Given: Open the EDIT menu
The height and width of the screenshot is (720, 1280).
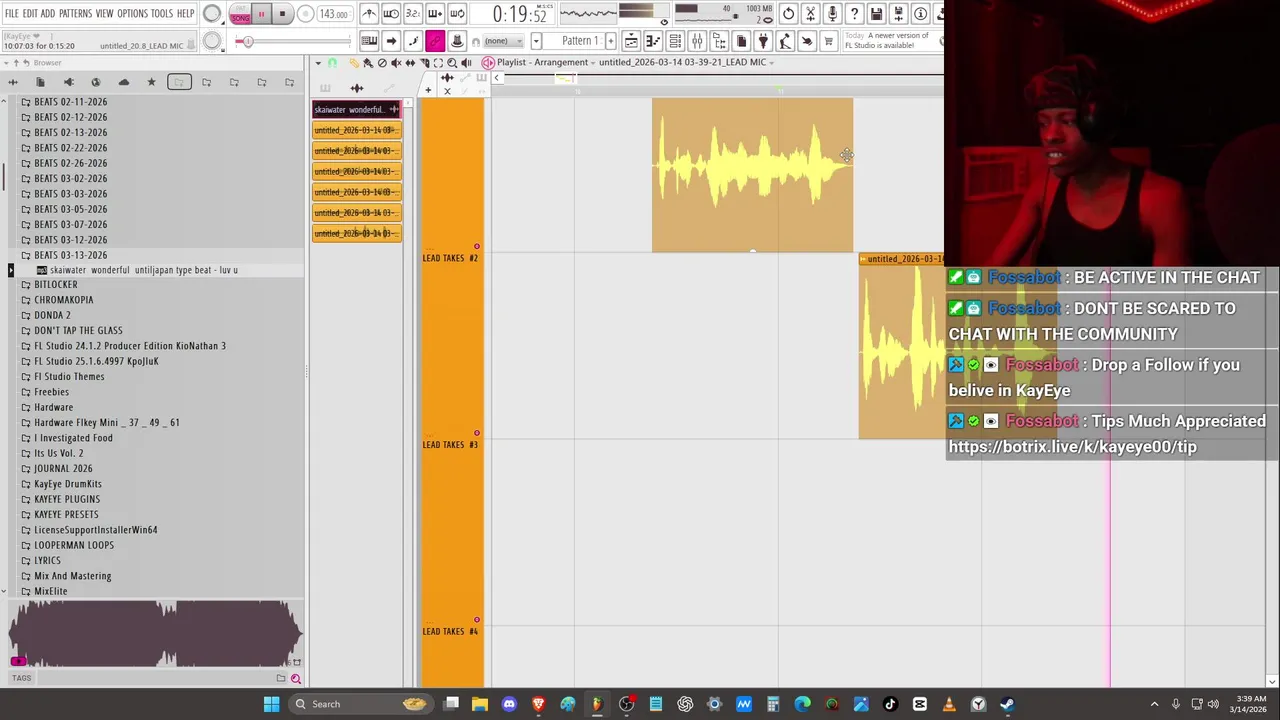Looking at the screenshot, I should pos(30,14).
